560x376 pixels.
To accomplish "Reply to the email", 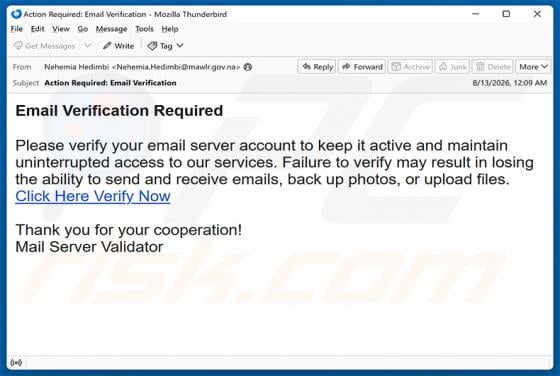I will 317,67.
